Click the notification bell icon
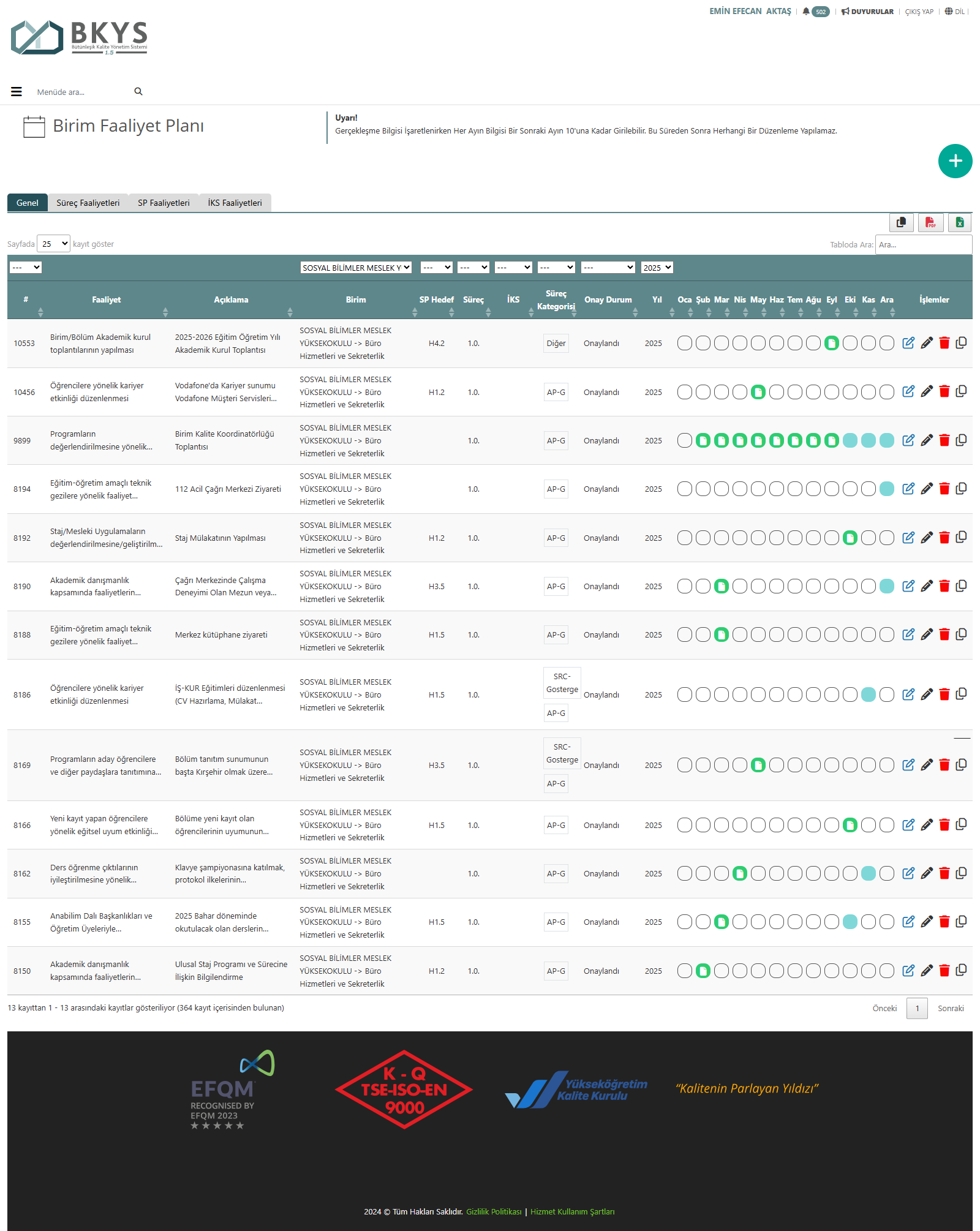 806,12
